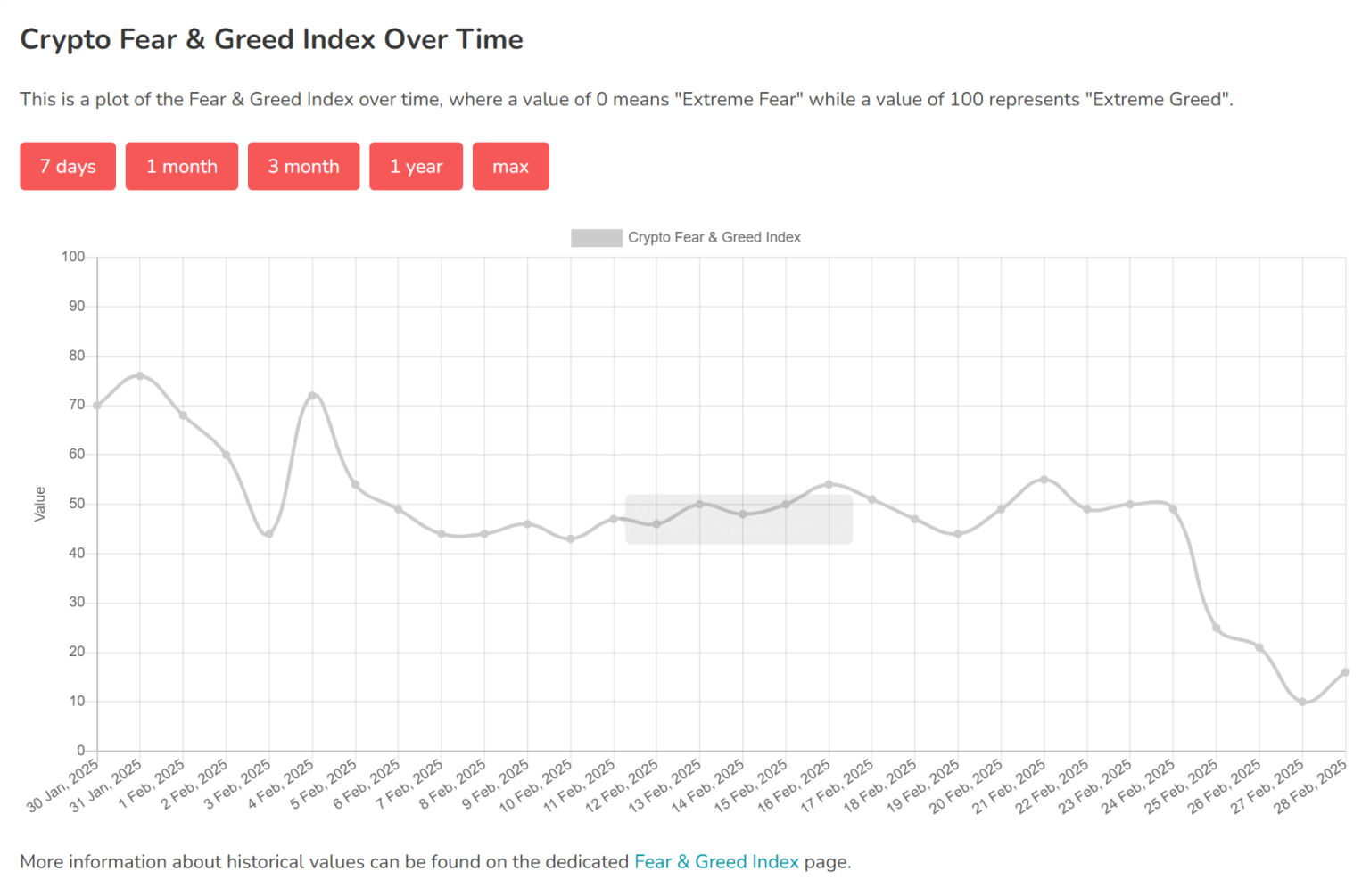1370x896 pixels.
Task: Click the 31 Jan, 2025 peak data point
Action: click(140, 376)
